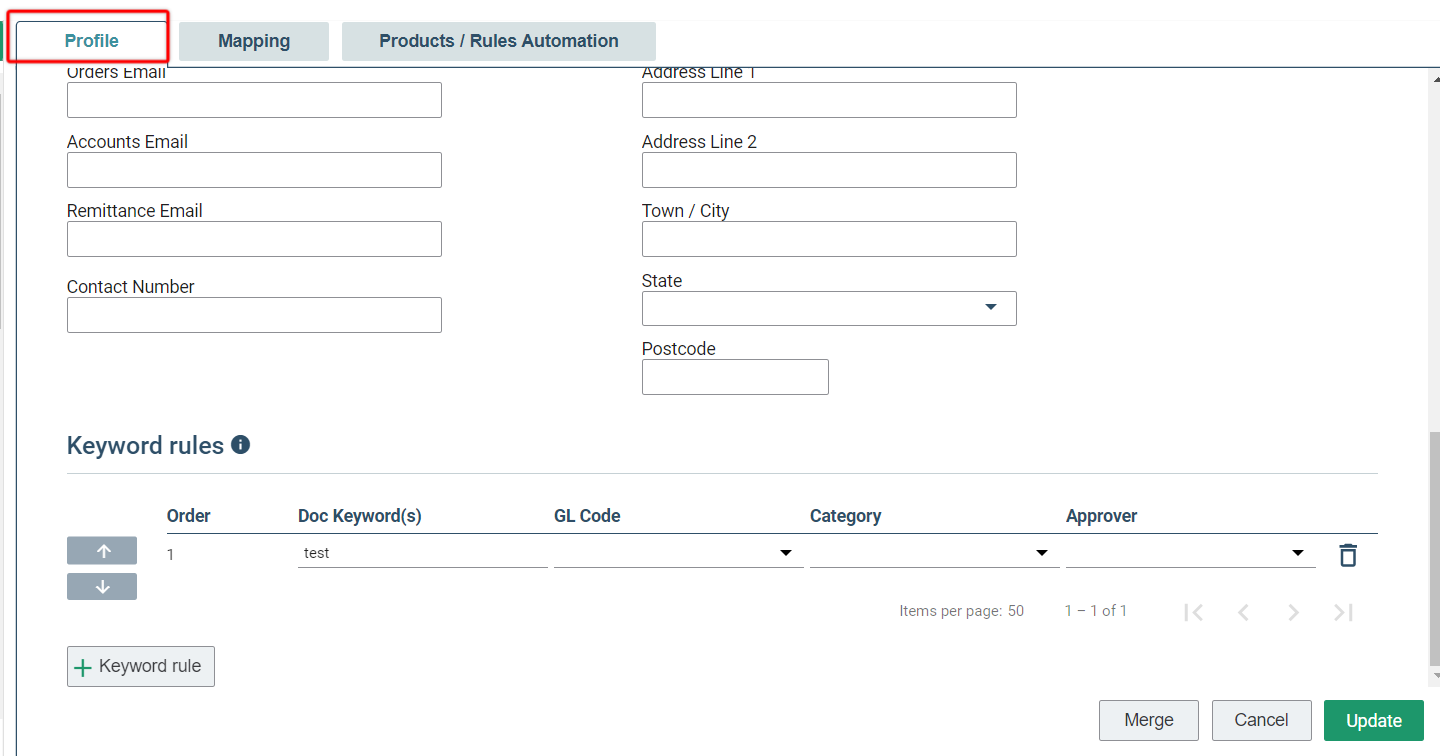The height and width of the screenshot is (756, 1440).
Task: Edit the Doc Keyword field containing 'test'
Action: [x=423, y=553]
